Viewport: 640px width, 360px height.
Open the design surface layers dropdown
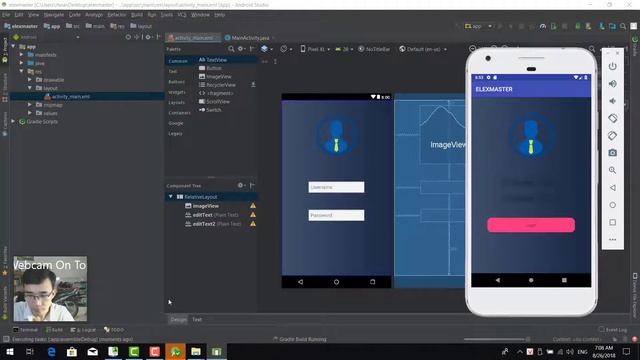tap(267, 49)
